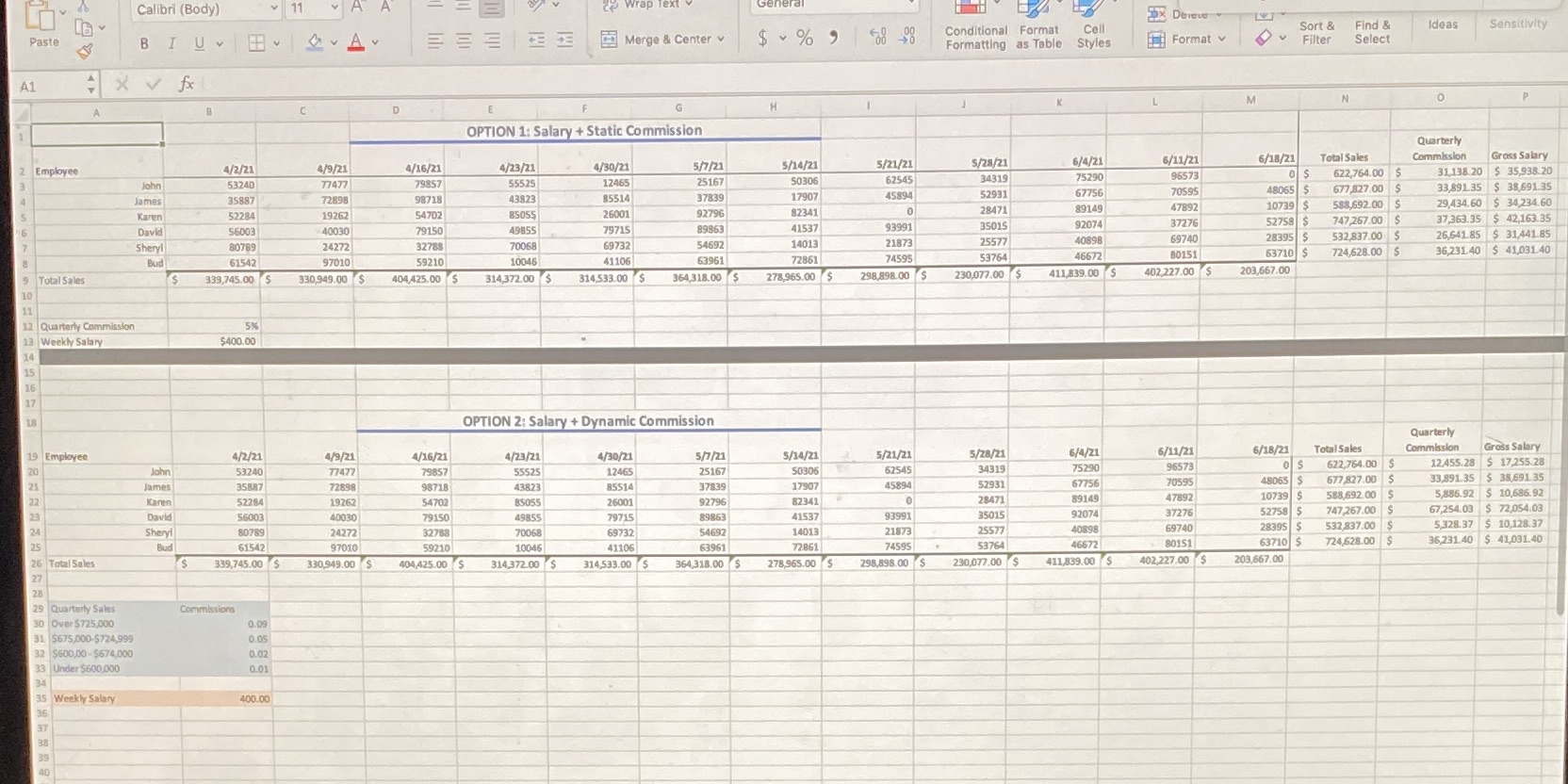Click the 'Over $725,000' commission tier cell
1568x784 pixels.
coord(110,624)
